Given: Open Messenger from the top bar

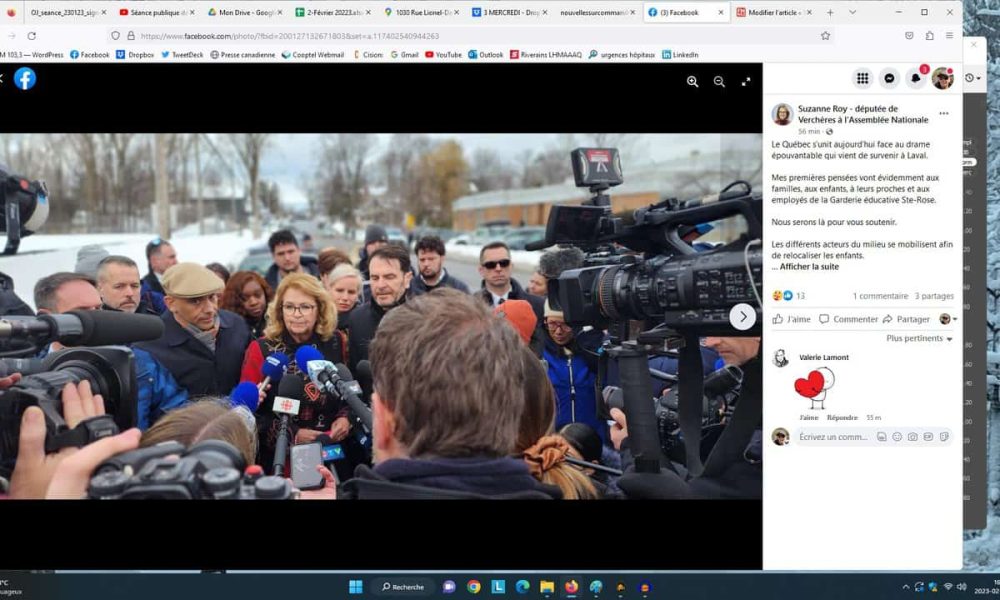Looking at the screenshot, I should (890, 78).
